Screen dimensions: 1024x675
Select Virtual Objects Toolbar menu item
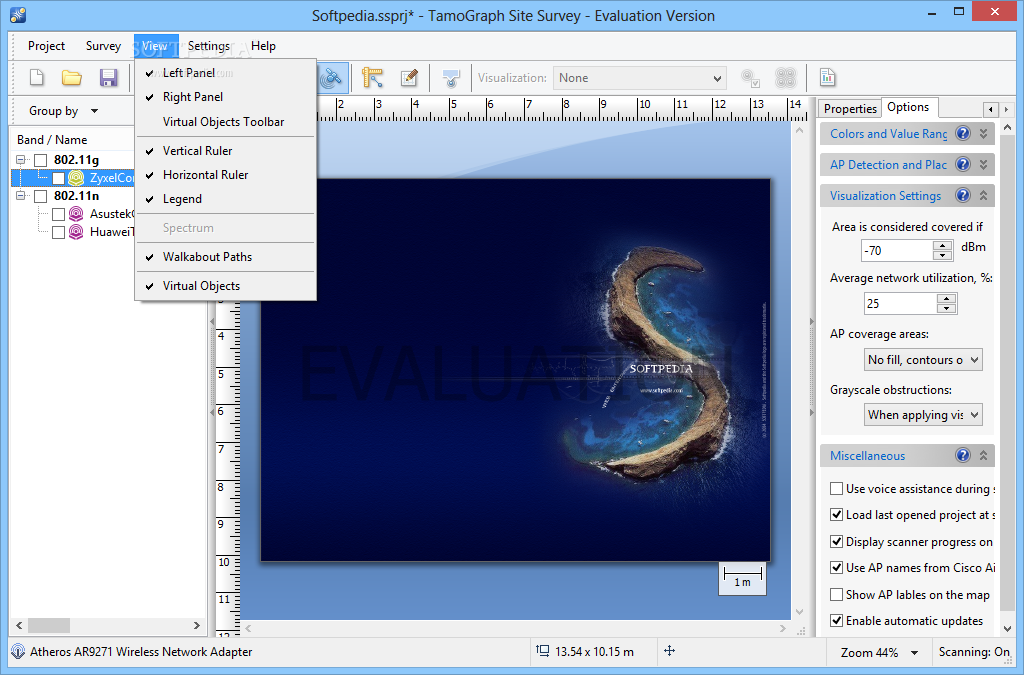pos(225,121)
